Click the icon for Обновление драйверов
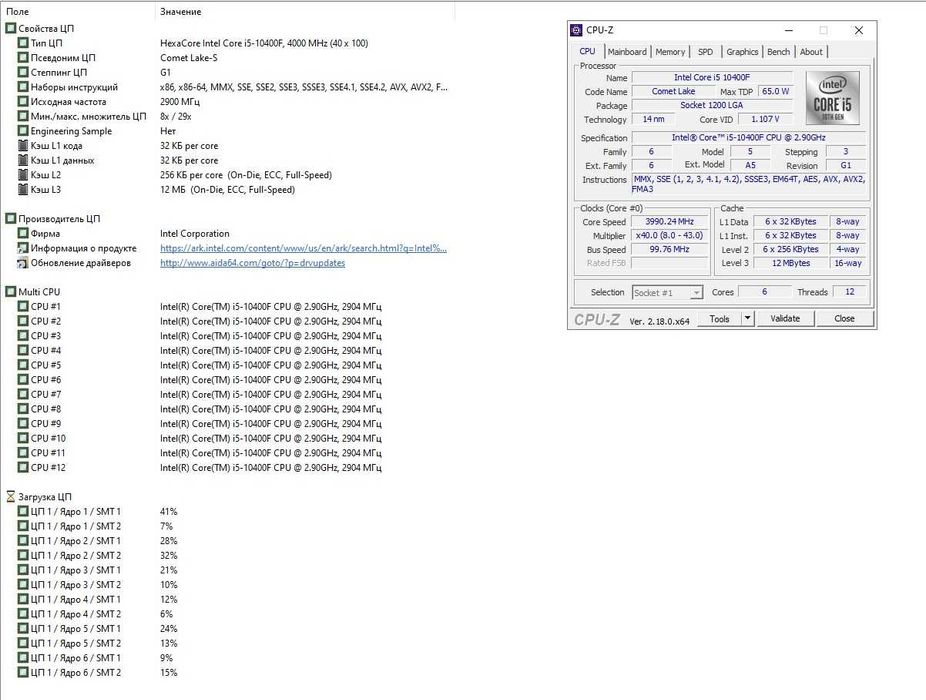The image size is (926, 700). click(23, 262)
